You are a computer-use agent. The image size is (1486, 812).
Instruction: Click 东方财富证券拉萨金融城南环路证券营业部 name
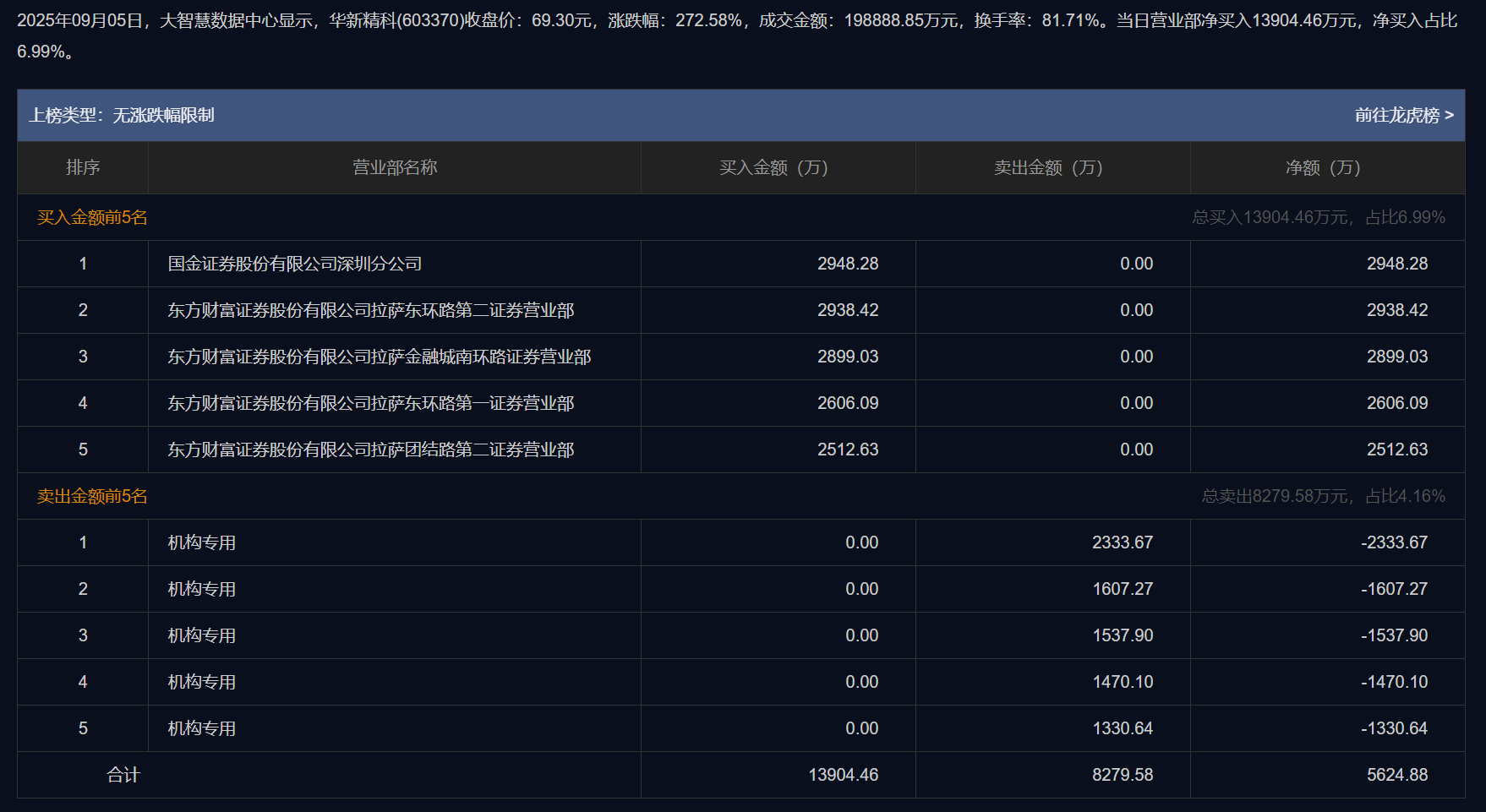[380, 357]
